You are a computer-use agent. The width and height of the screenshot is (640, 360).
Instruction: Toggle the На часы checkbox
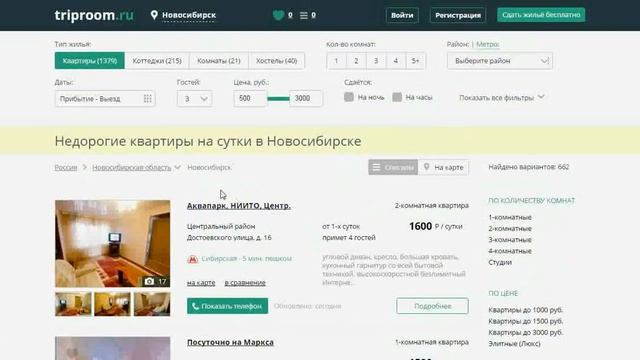click(397, 97)
